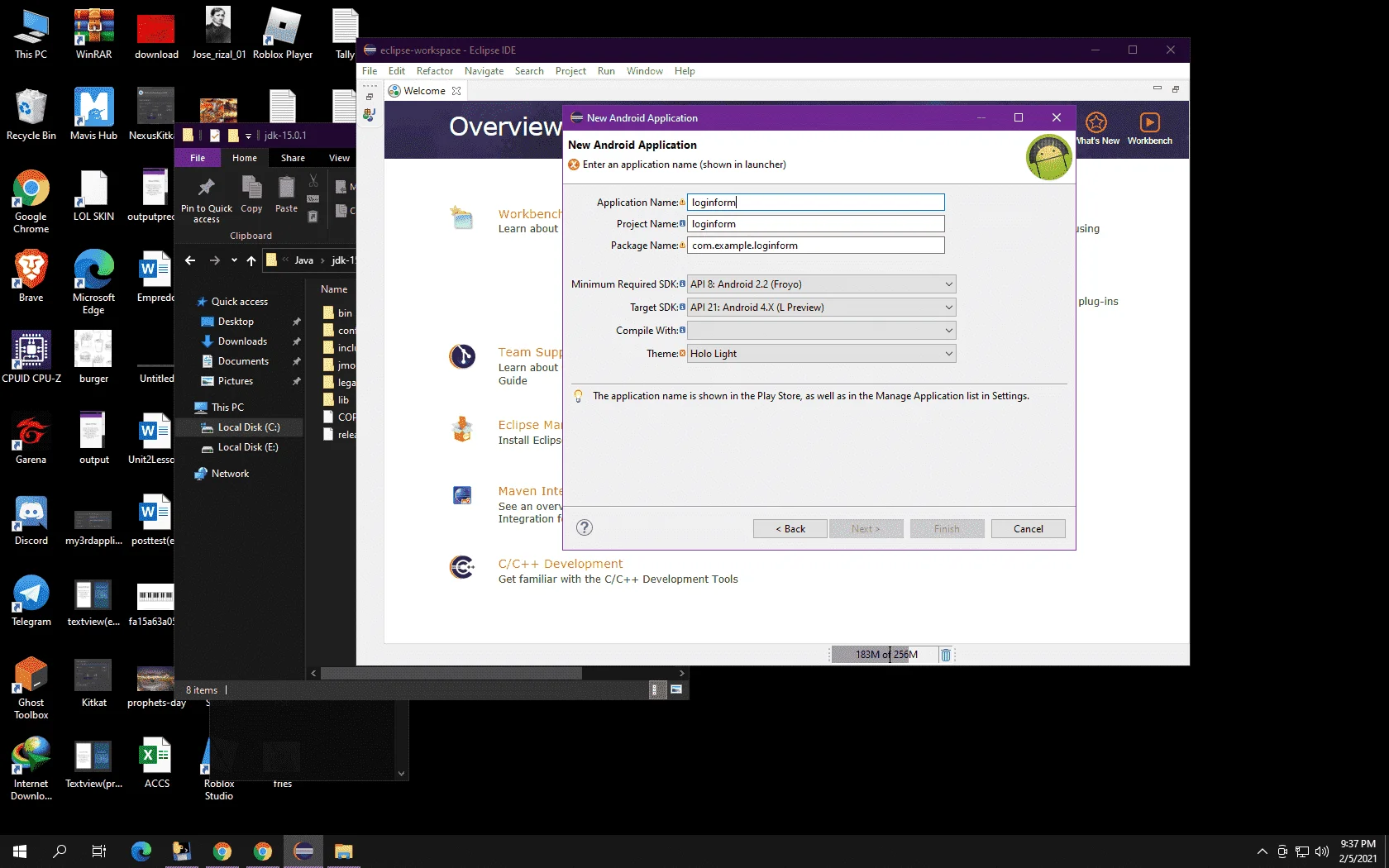Open the CPUID CPU-Z desktop icon
1389x868 pixels.
31,351
